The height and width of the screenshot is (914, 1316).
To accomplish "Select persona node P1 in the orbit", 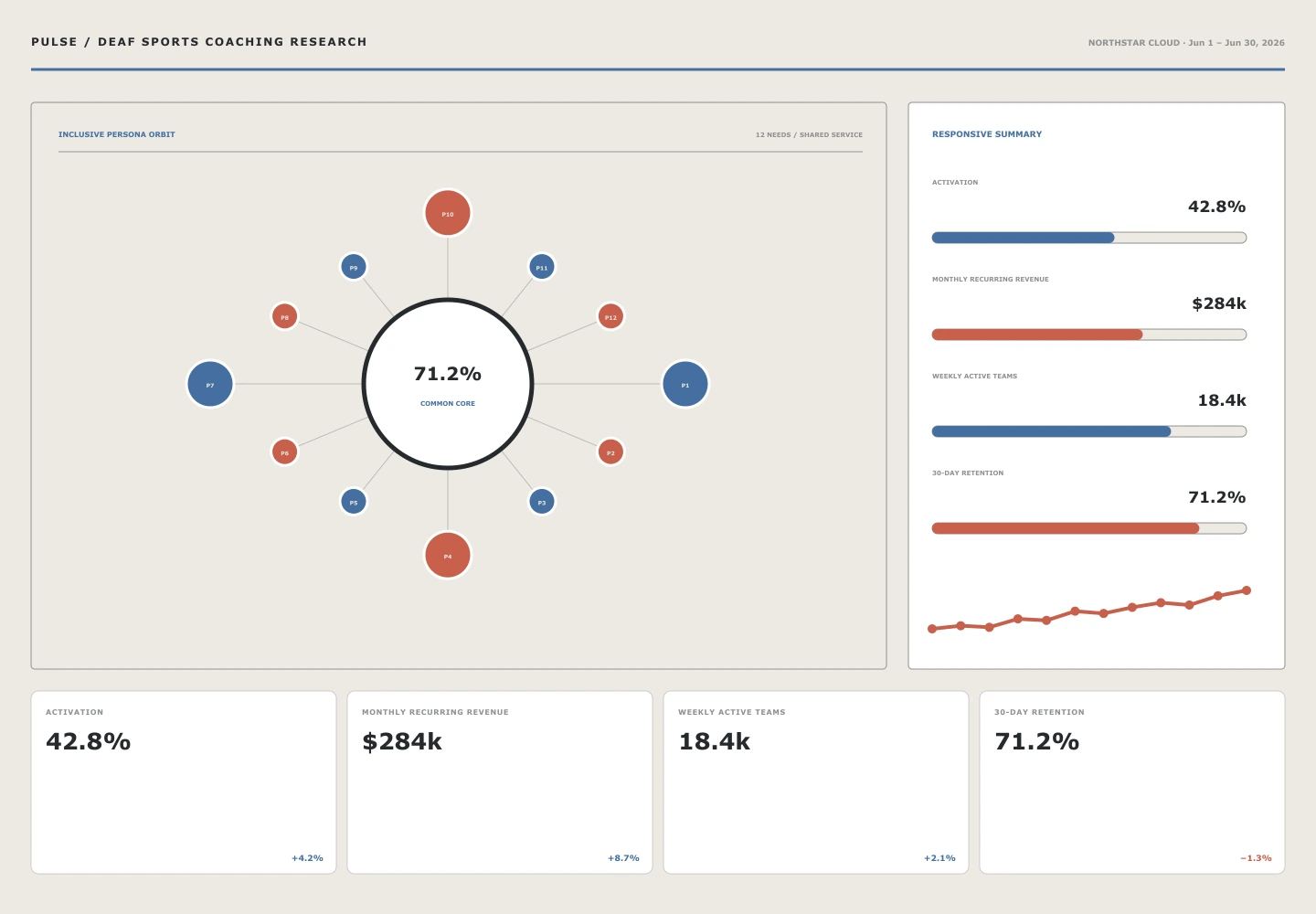I will (x=685, y=384).
